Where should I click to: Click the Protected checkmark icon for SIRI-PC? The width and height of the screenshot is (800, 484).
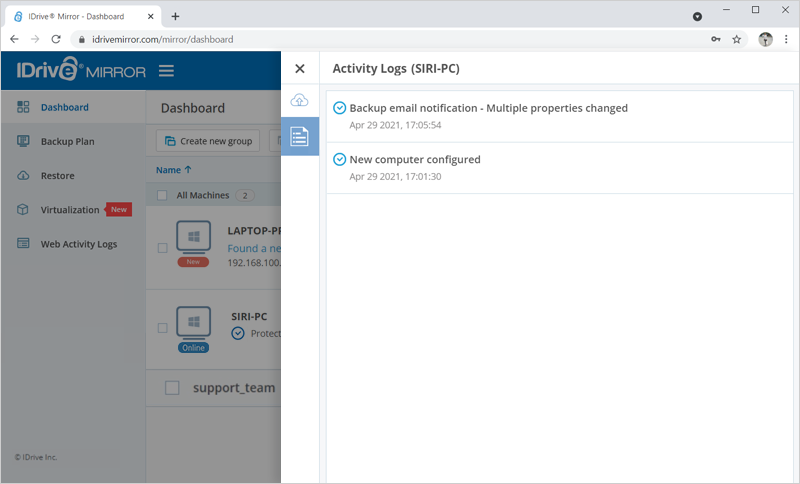coord(238,334)
